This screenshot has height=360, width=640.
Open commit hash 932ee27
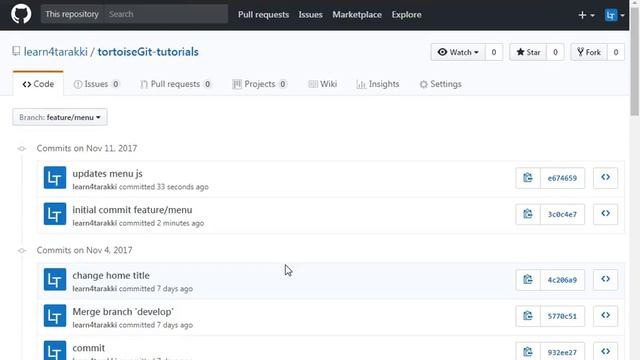tap(562, 351)
